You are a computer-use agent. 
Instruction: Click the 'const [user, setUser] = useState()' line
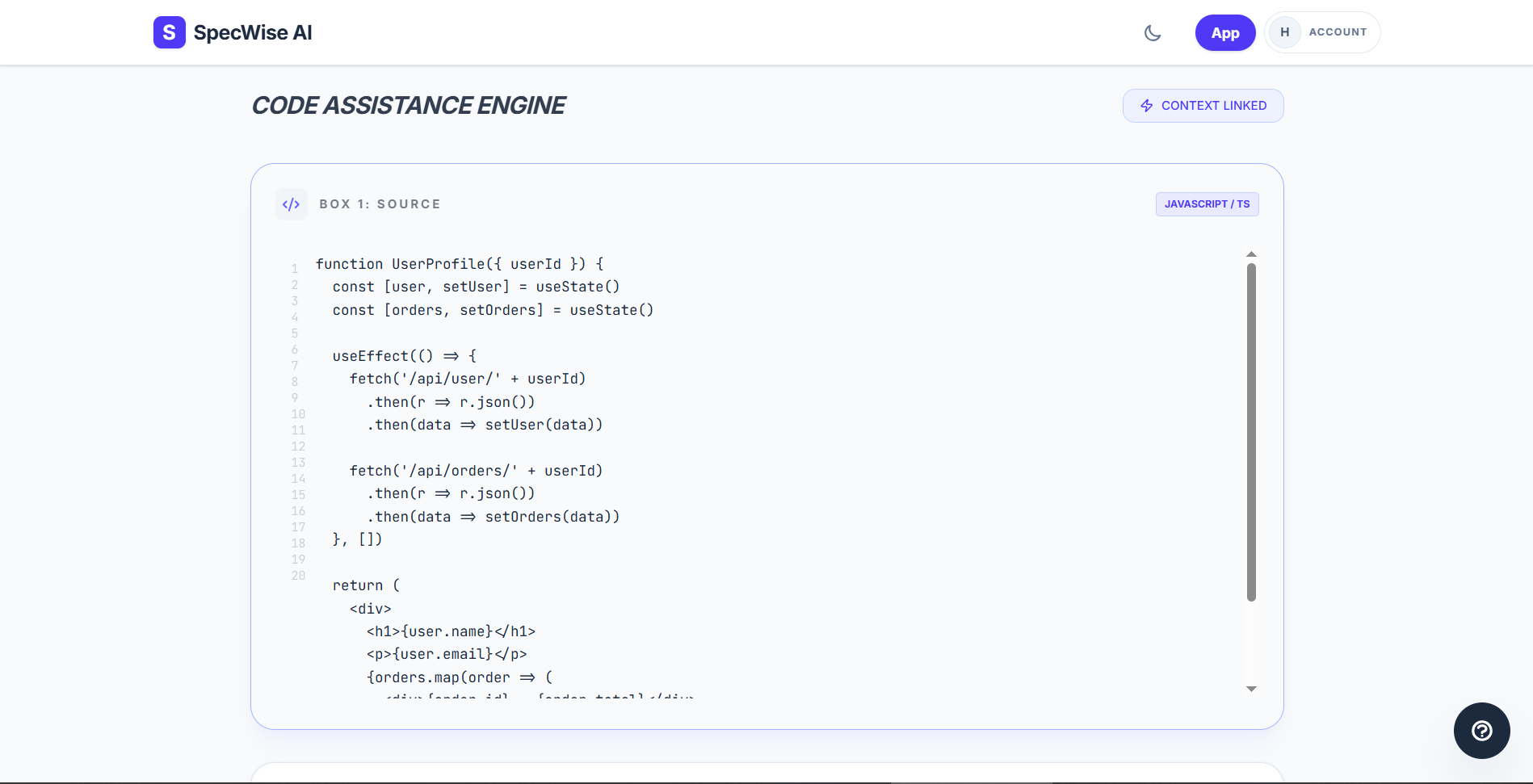pyautogui.click(x=476, y=287)
